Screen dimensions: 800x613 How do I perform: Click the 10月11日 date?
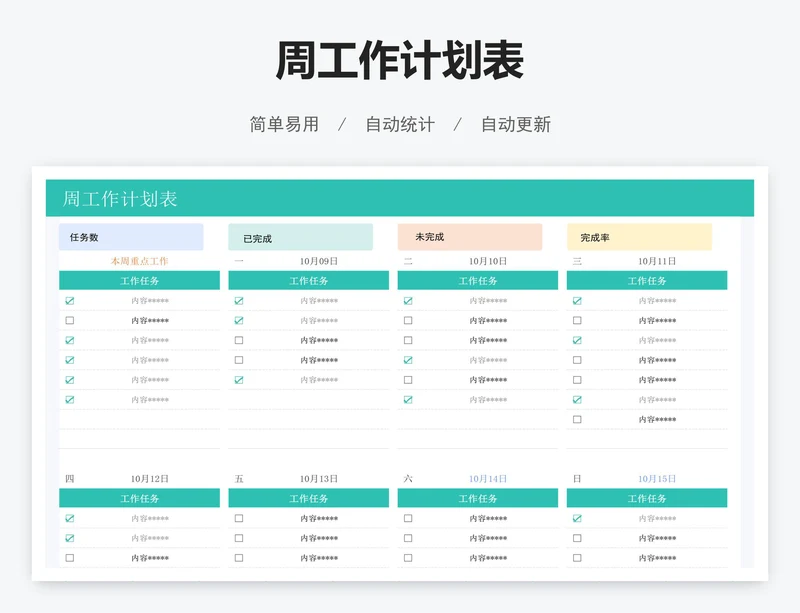657,261
